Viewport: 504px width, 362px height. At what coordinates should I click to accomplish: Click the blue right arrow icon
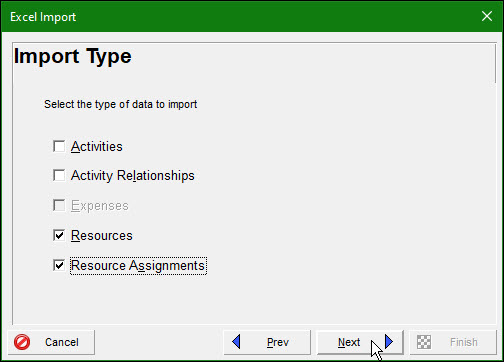pos(389,342)
